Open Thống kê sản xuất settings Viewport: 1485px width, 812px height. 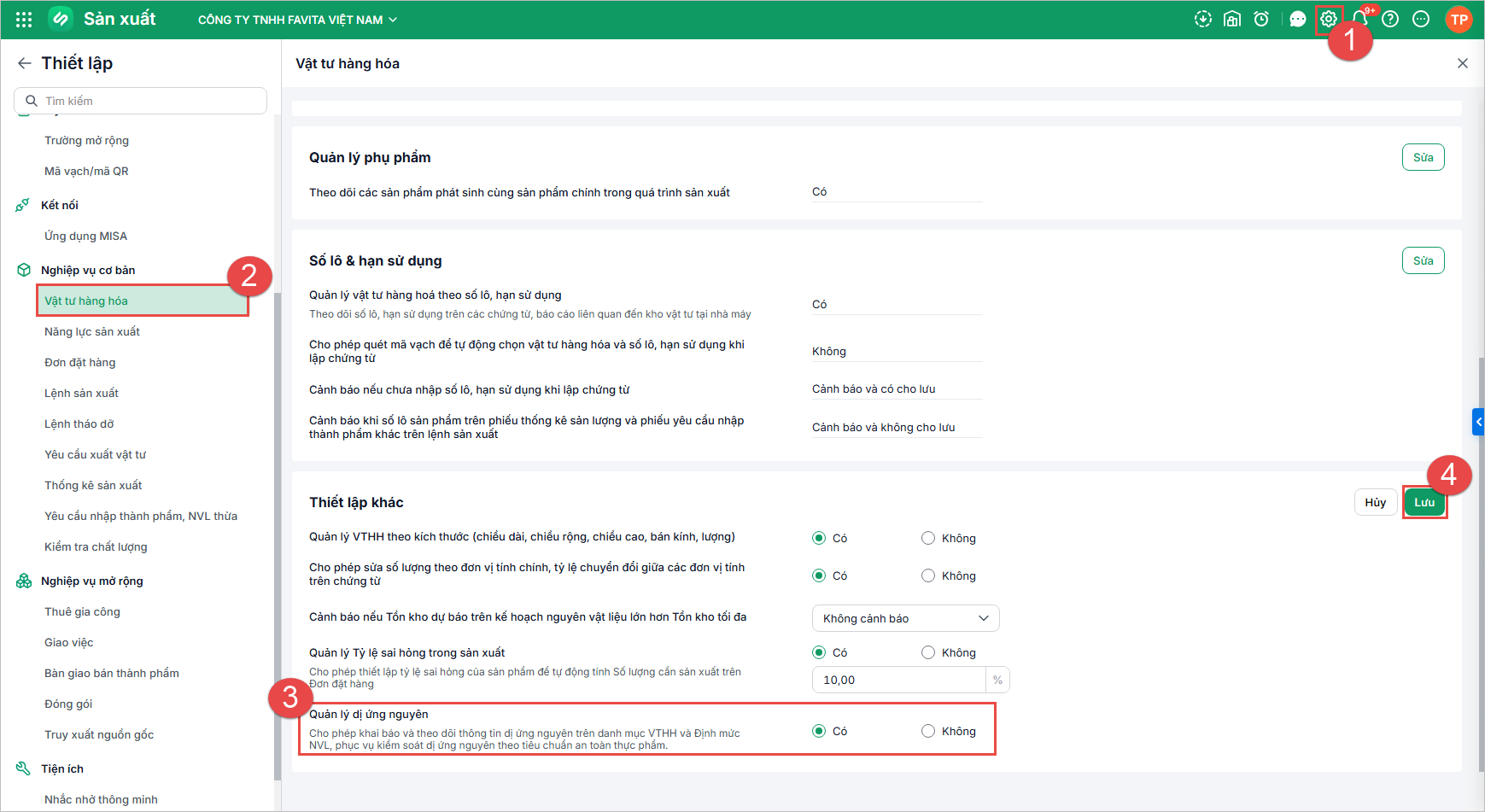93,485
